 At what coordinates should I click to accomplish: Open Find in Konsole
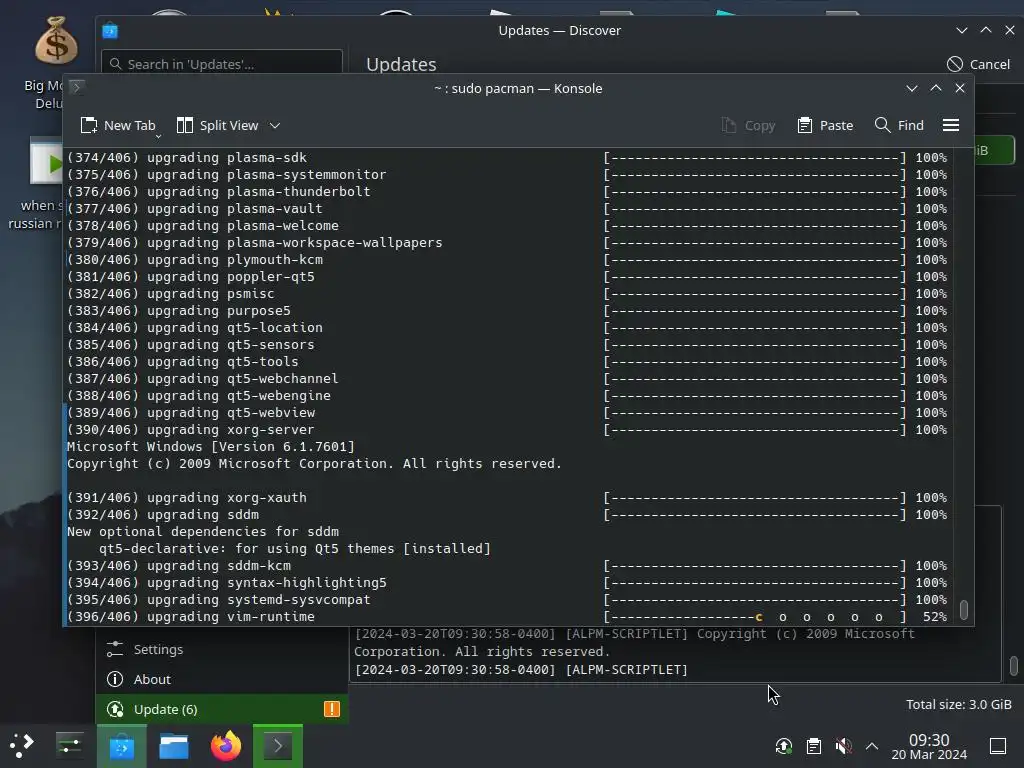point(899,125)
